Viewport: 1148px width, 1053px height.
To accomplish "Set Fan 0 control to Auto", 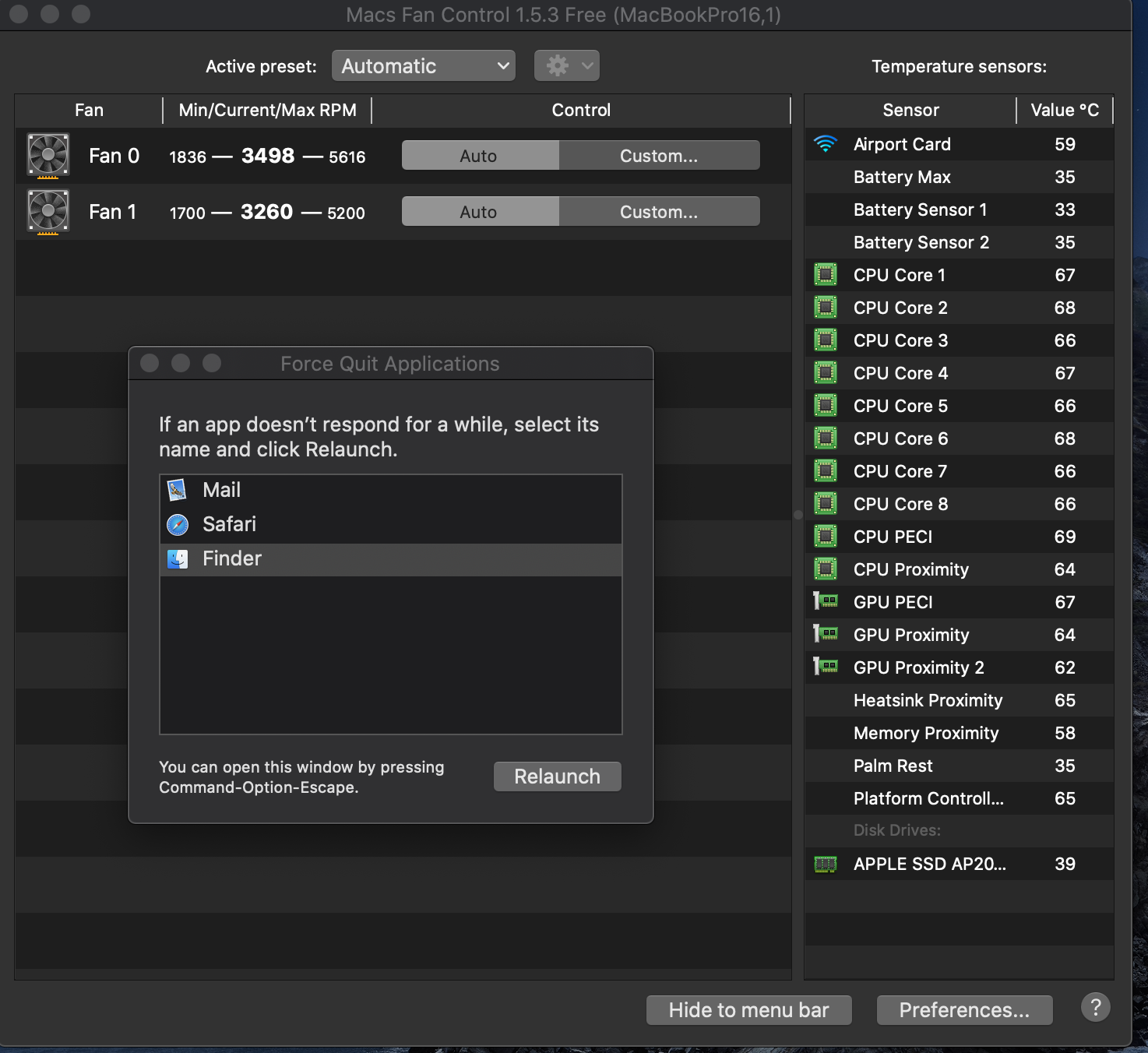I will [480, 156].
